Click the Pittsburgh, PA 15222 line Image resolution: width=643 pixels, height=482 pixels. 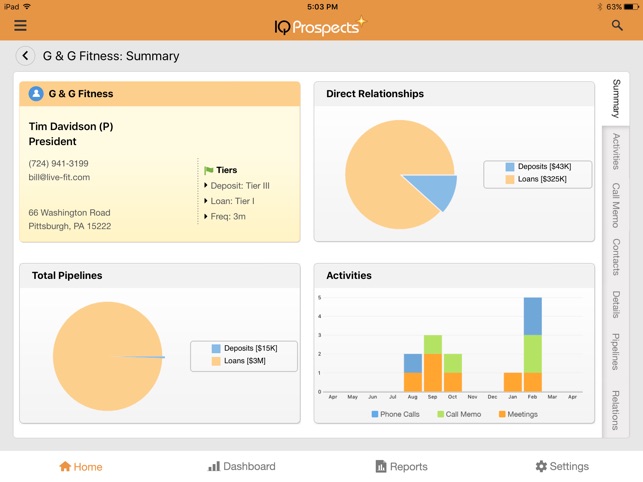click(x=70, y=226)
